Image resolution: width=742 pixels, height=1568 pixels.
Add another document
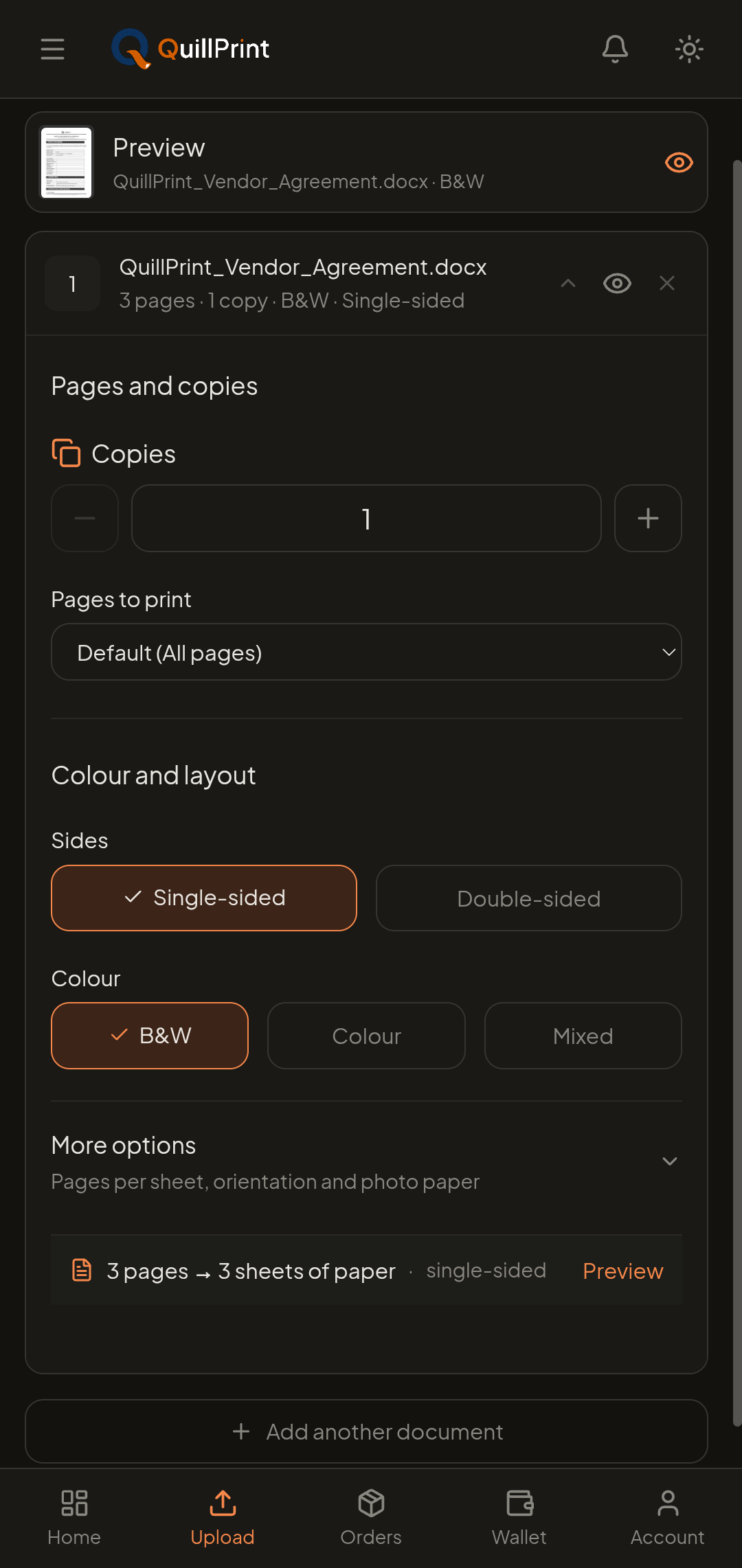pos(366,1431)
